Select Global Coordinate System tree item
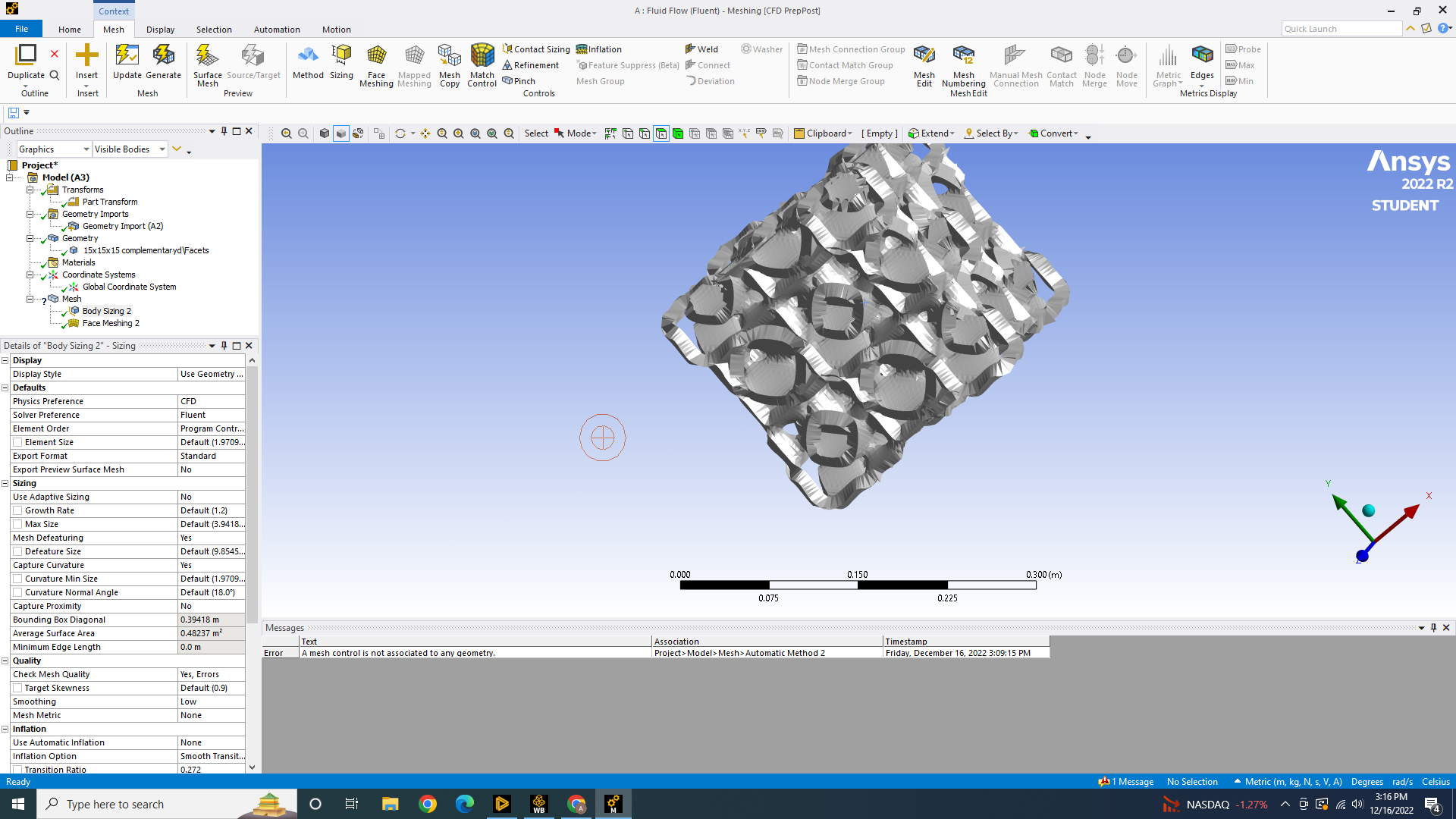Image resolution: width=1456 pixels, height=819 pixels. 129,287
